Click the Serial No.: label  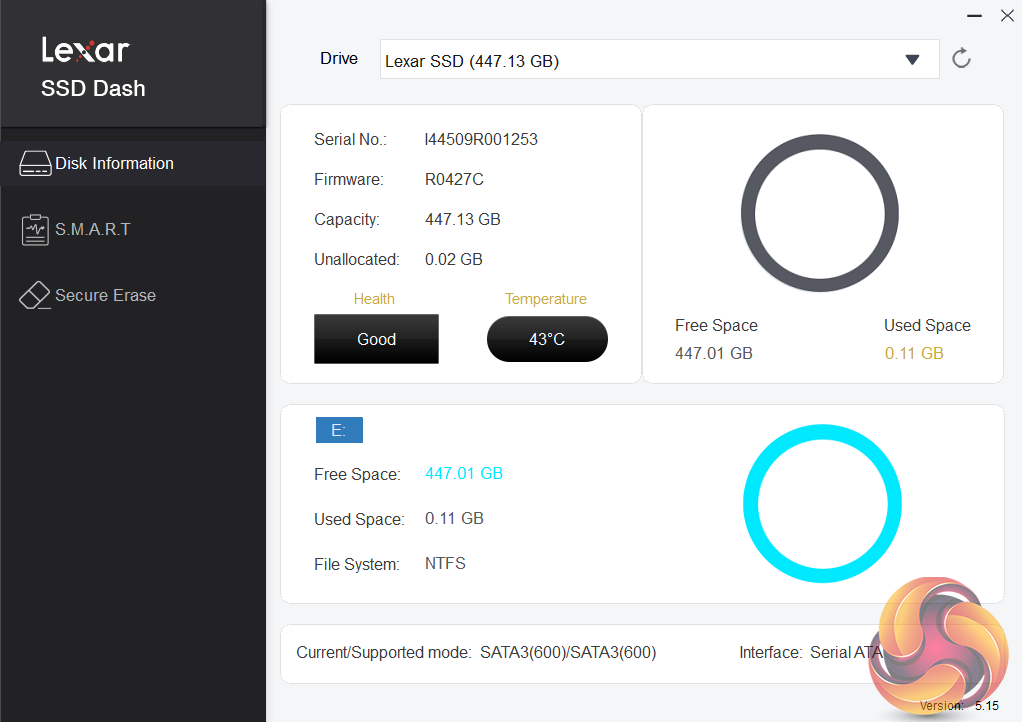350,139
